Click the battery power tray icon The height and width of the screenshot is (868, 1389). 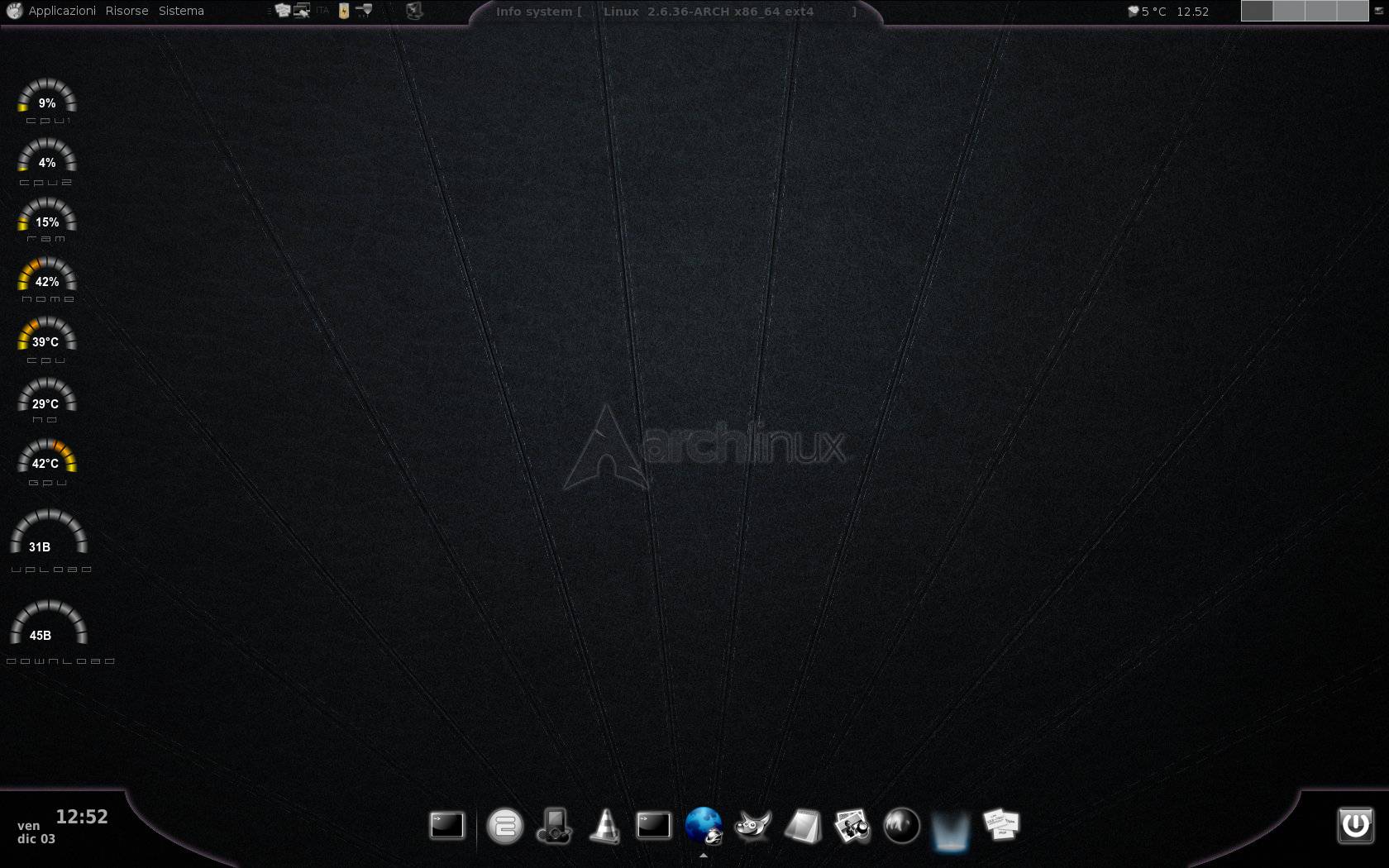(x=343, y=11)
